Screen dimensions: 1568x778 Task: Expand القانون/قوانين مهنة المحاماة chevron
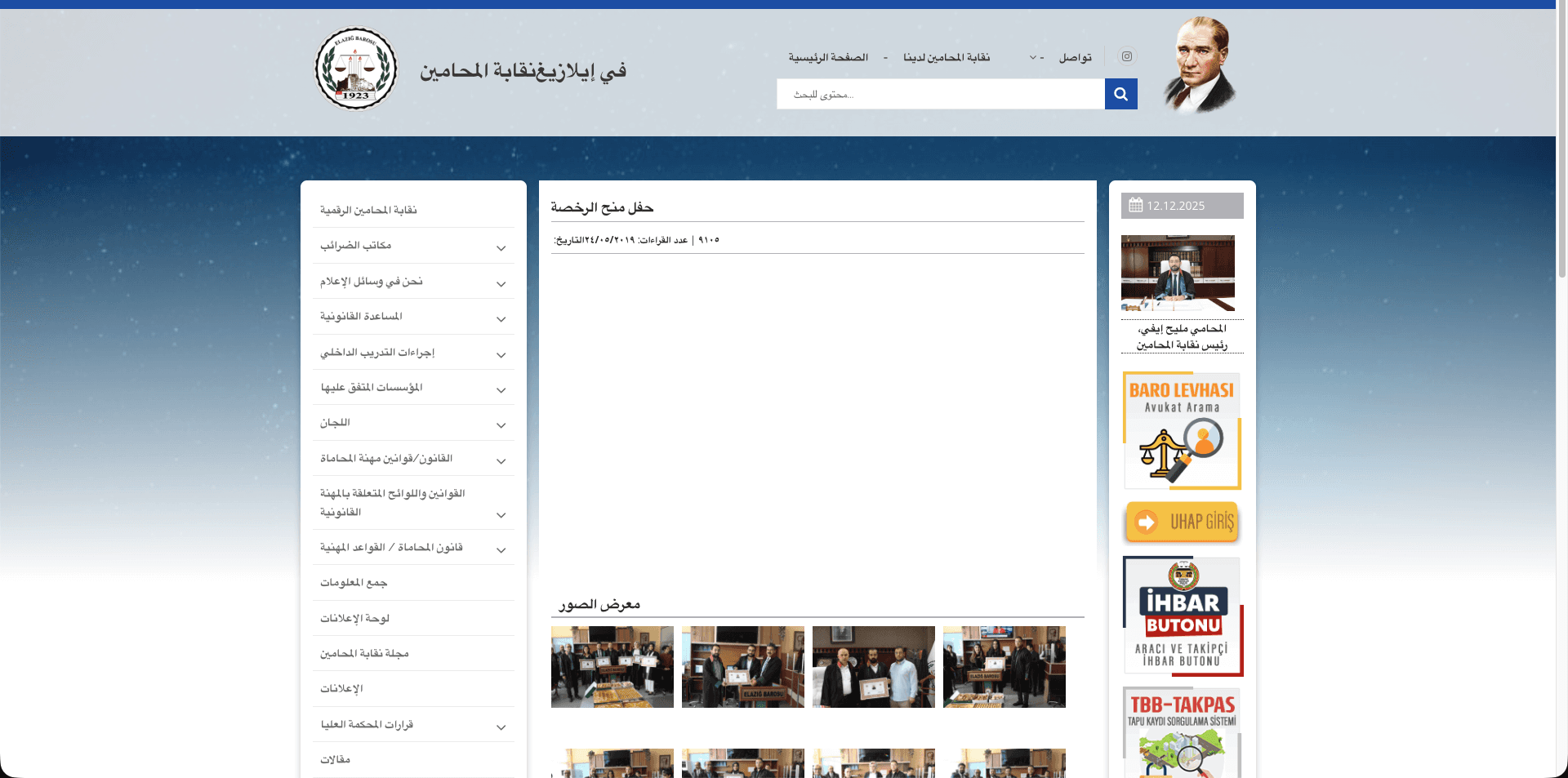[x=501, y=461]
